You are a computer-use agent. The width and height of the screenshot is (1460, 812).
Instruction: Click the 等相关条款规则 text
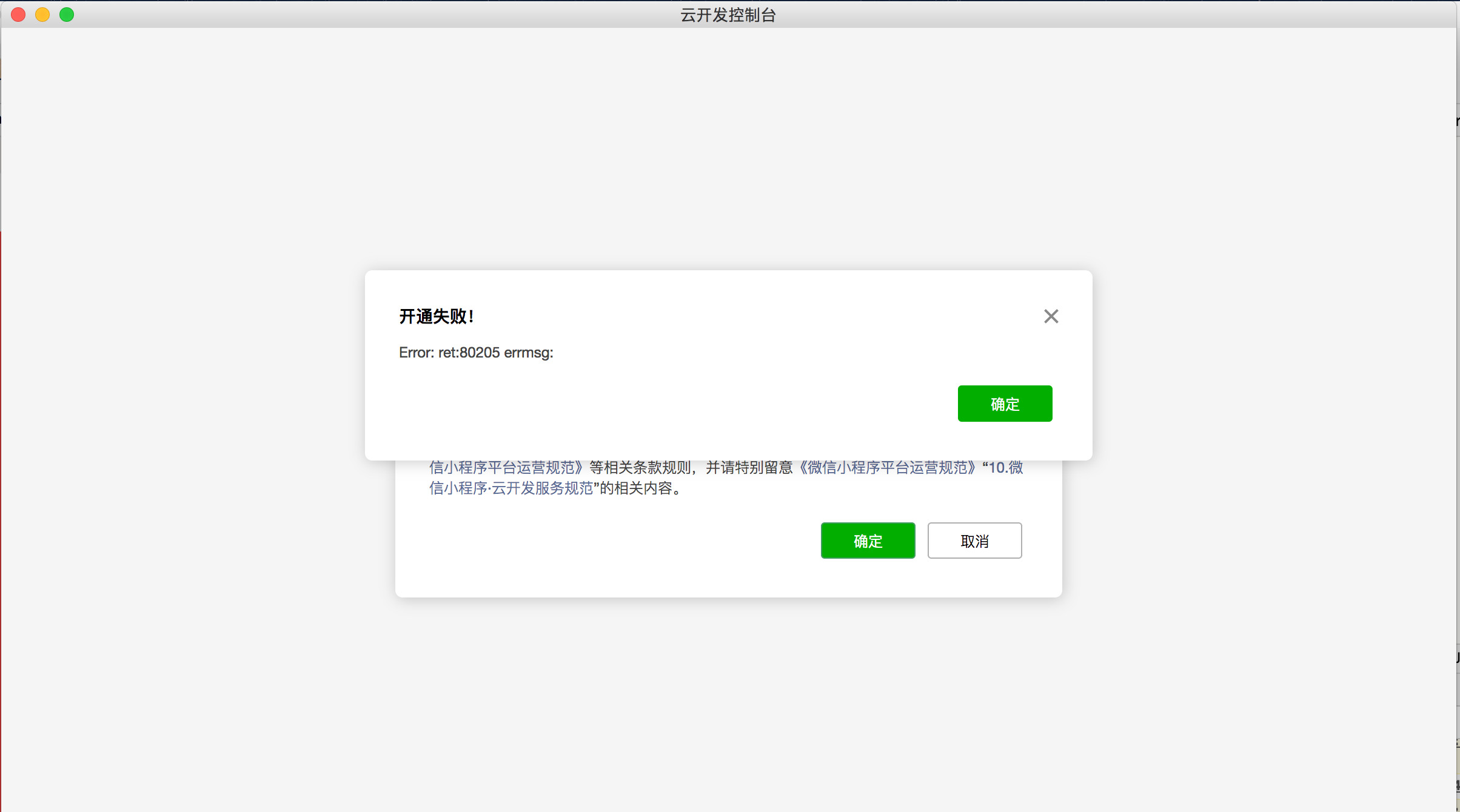coord(640,468)
